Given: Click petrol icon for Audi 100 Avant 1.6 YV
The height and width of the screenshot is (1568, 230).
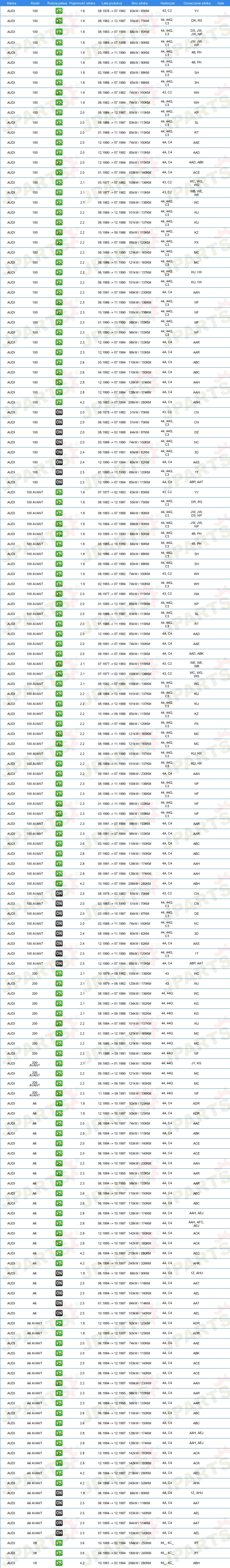Looking at the screenshot, I should [59, 492].
